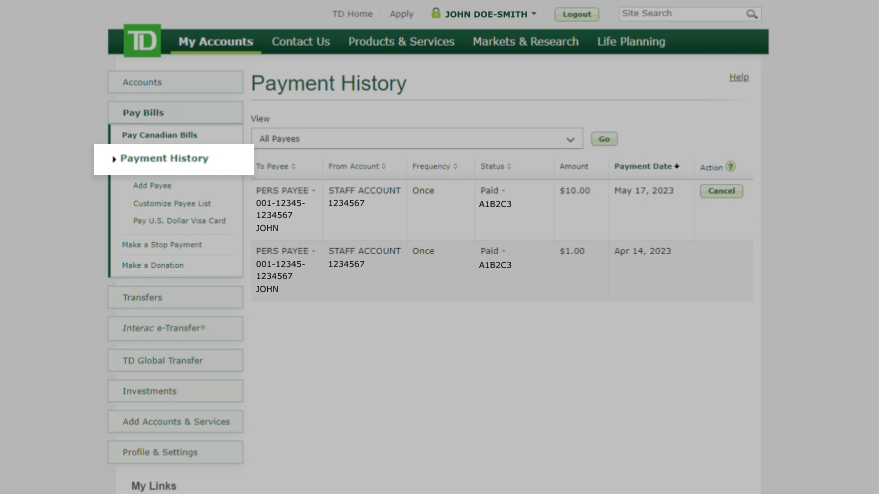Expand the Transfers sidebar section
The image size is (879, 494).
click(x=175, y=297)
